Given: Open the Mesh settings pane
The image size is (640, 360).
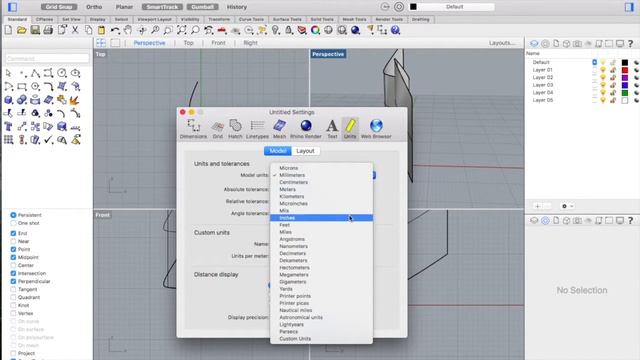Looking at the screenshot, I should pos(280,129).
